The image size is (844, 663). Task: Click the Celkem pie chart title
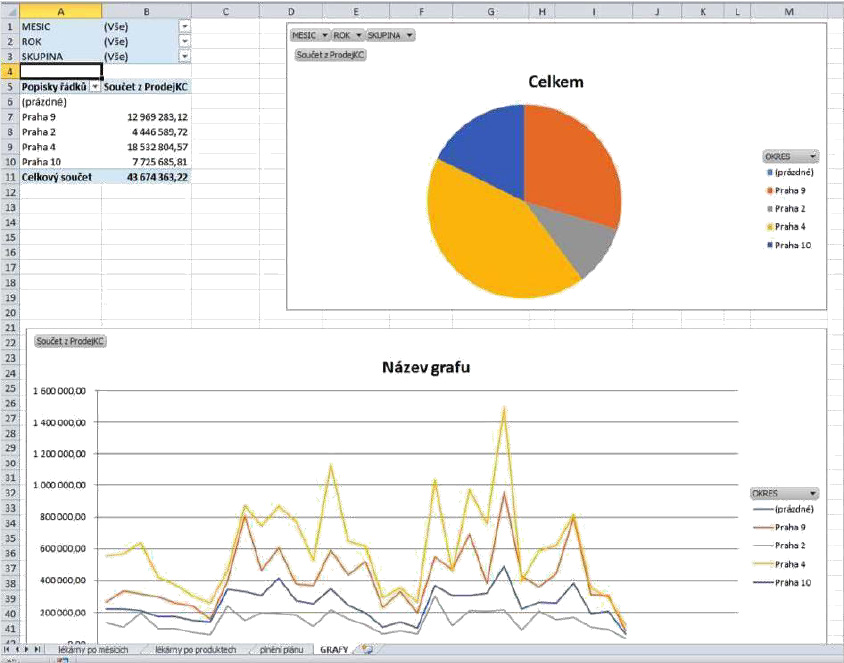555,82
